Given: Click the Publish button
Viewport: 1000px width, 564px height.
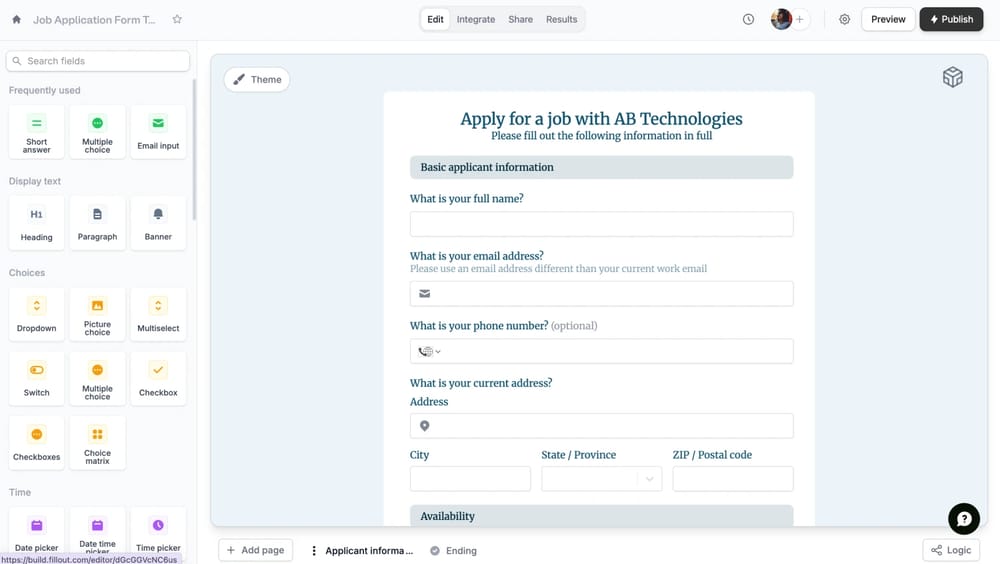Looking at the screenshot, I should coord(951,19).
